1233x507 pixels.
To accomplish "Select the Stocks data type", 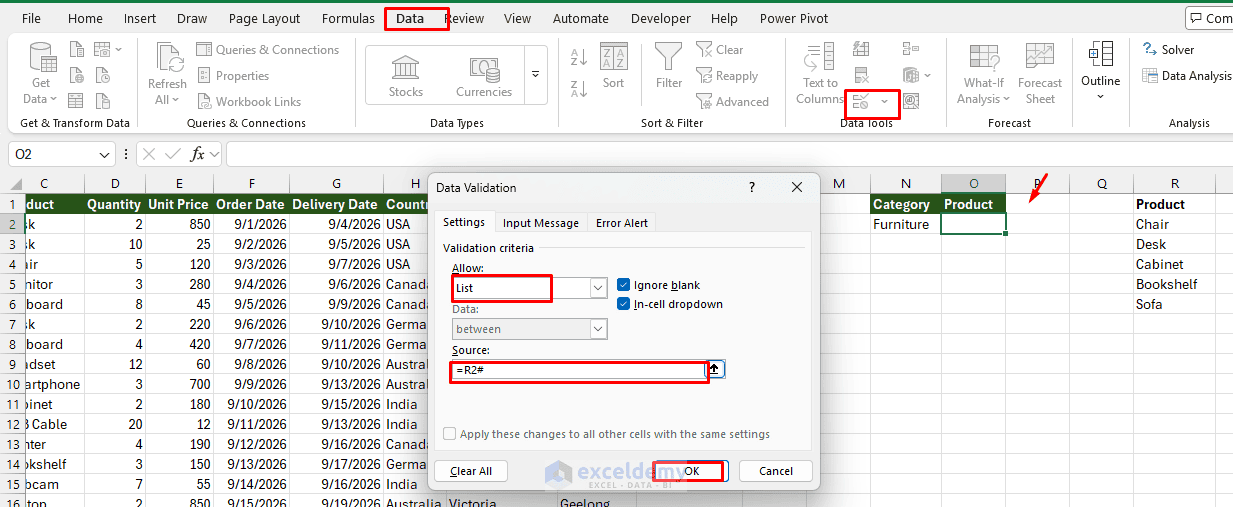I will click(x=406, y=75).
